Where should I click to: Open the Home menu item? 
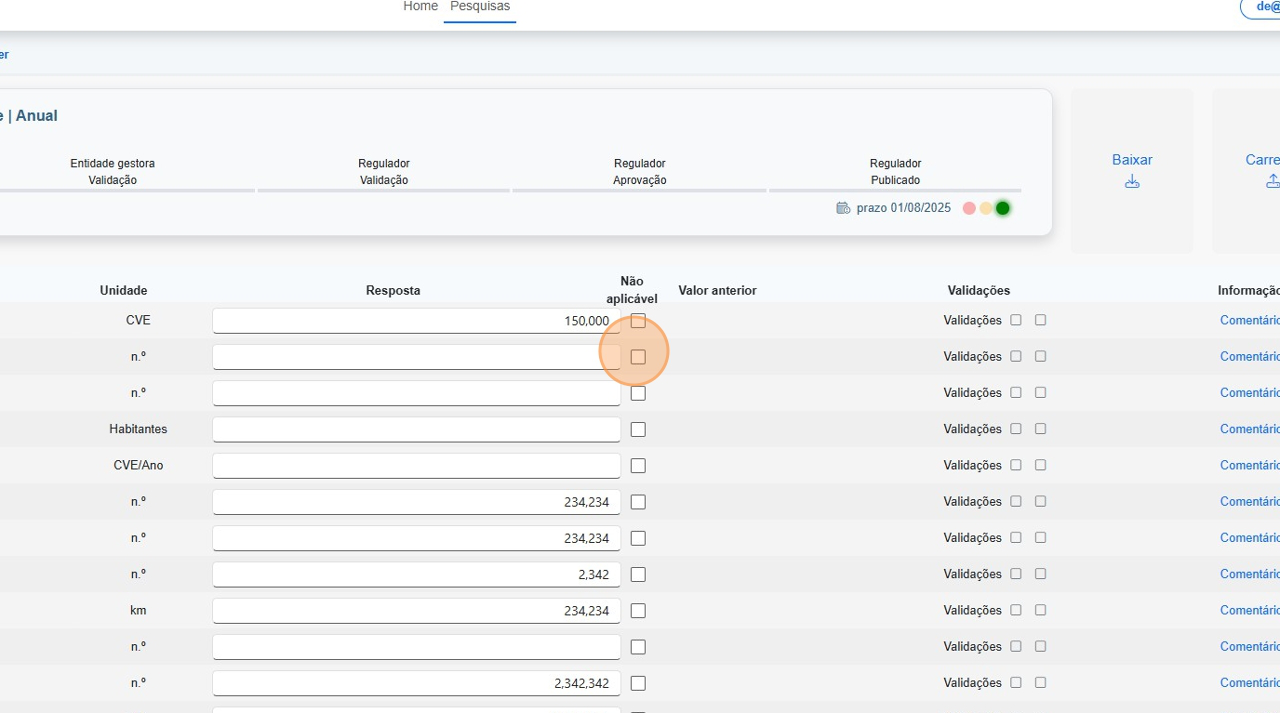click(420, 7)
